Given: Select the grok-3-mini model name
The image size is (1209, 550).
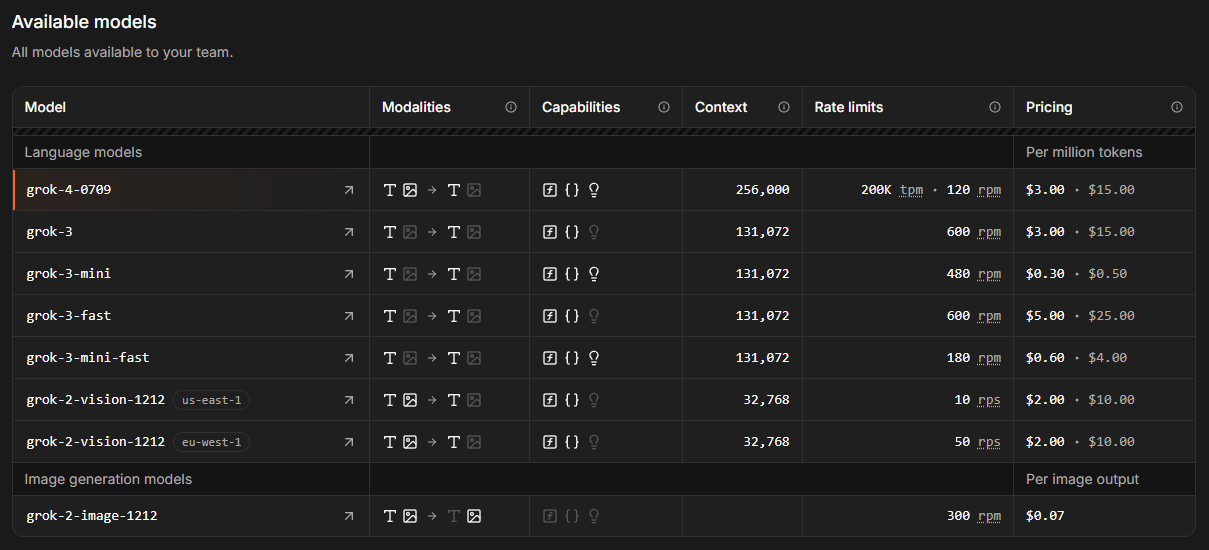Looking at the screenshot, I should 69,274.
